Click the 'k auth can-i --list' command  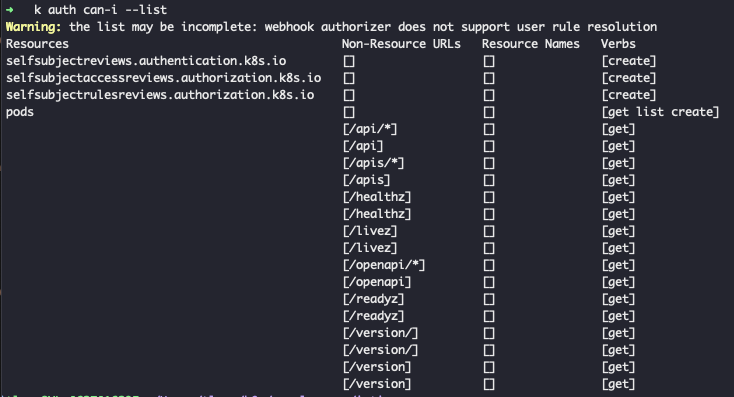100,10
